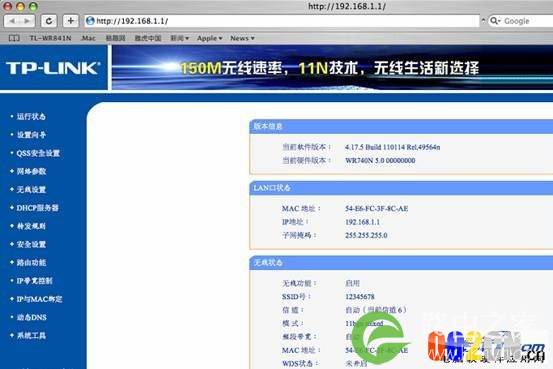
Task: Open the bookmarks book icon
Action: (x=14, y=38)
